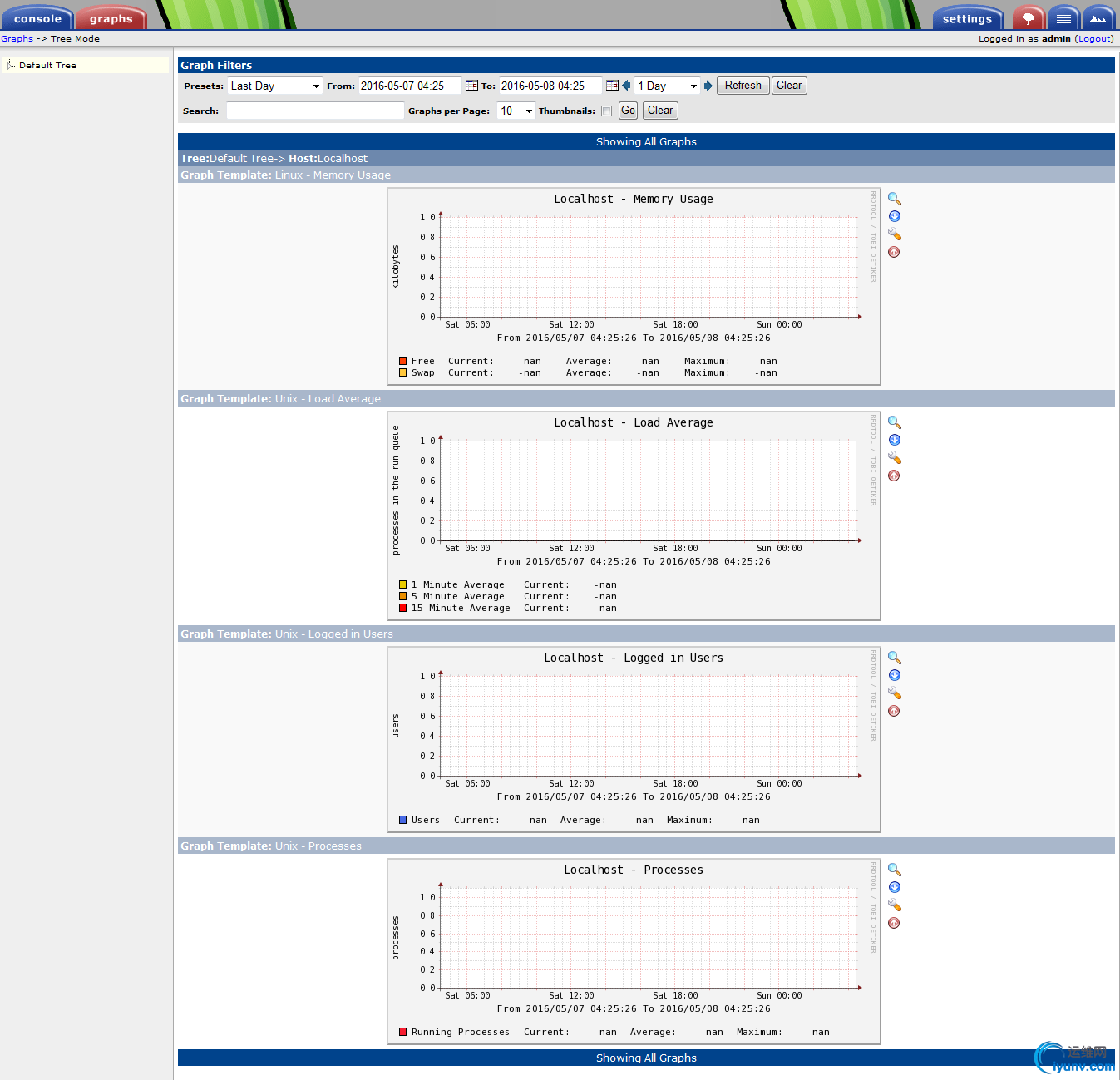Jump to page top from Logged in Users
Image resolution: width=1120 pixels, height=1080 pixels.
pos(894,711)
